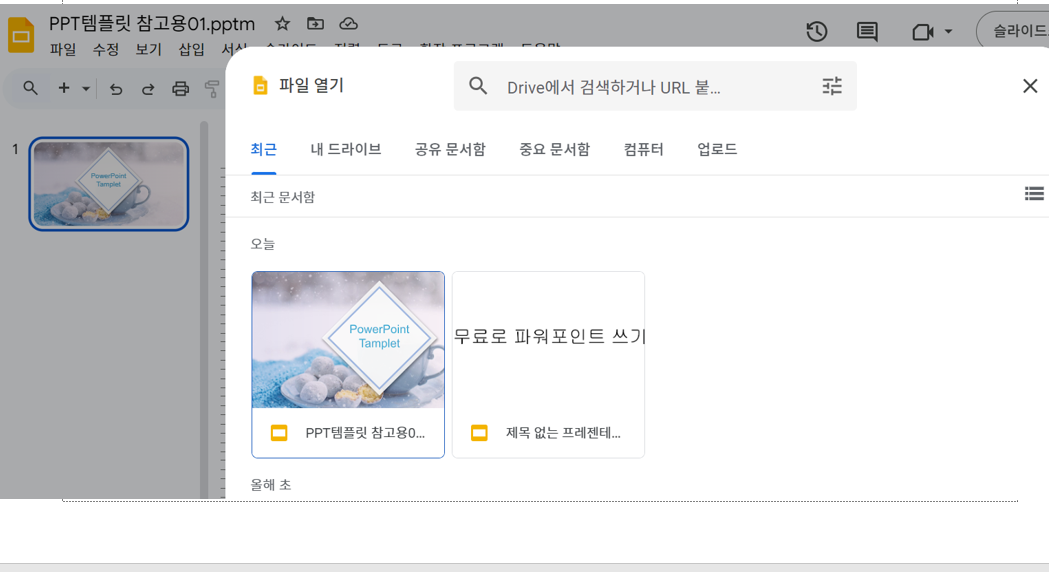The height and width of the screenshot is (572, 1049).
Task: Click the print icon
Action: tap(180, 88)
